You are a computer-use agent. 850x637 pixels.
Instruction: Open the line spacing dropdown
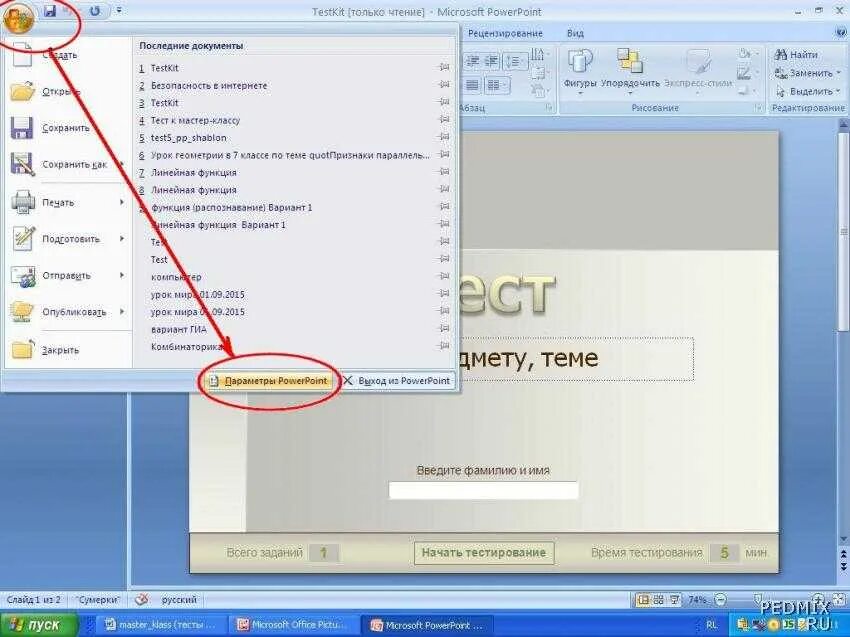[514, 61]
